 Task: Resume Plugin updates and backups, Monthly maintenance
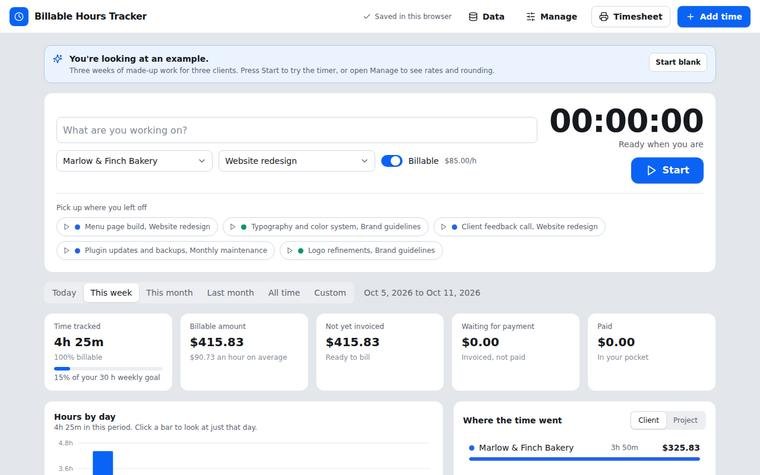(165, 251)
